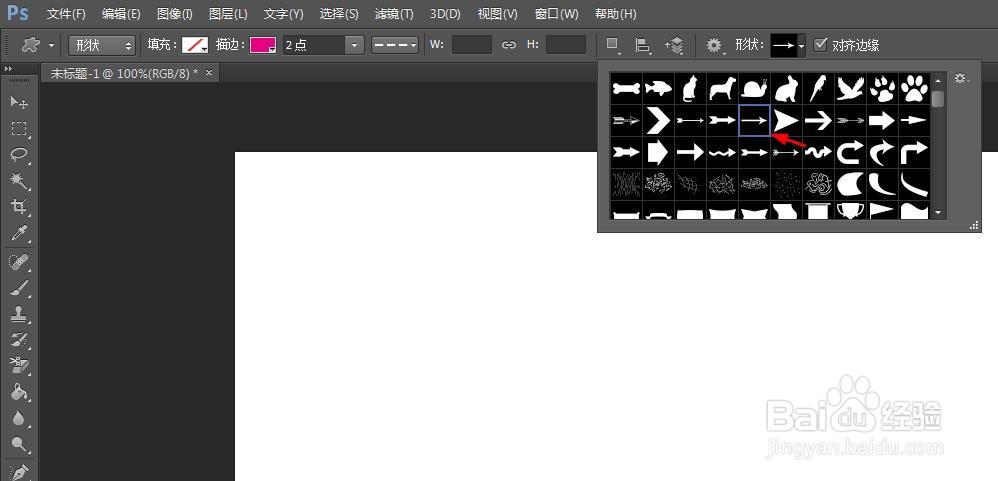
Task: Select the Dodge tool
Action: pos(19,444)
